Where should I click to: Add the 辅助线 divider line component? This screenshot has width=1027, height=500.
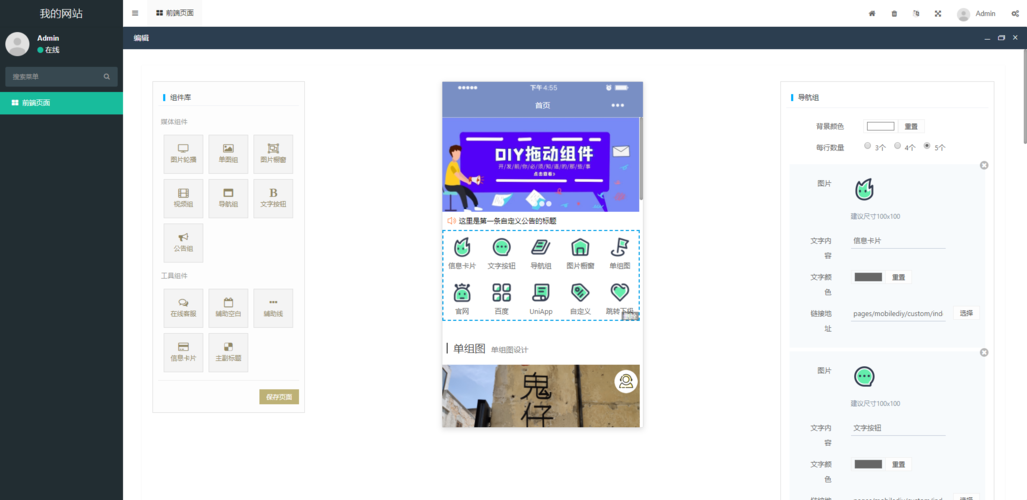[x=273, y=308]
